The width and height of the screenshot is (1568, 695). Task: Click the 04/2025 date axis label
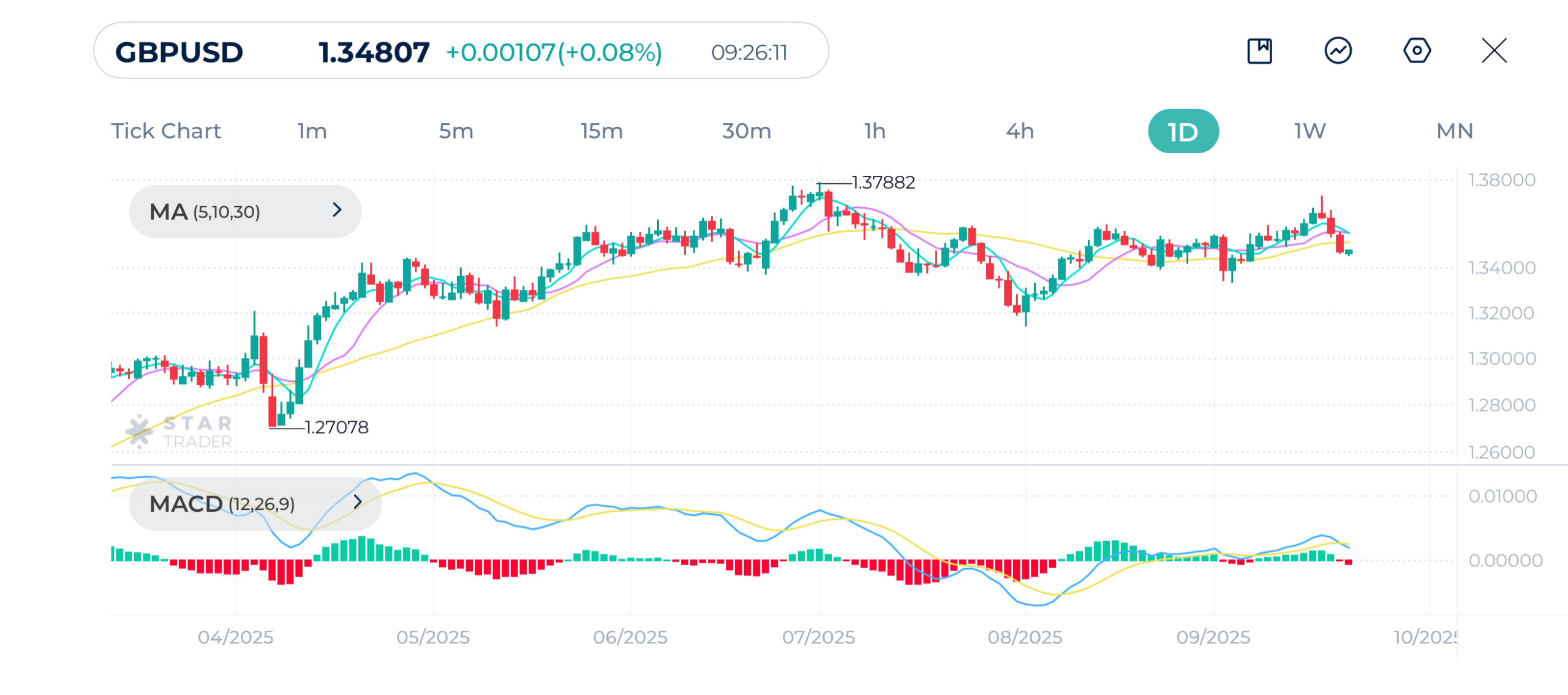click(x=236, y=637)
